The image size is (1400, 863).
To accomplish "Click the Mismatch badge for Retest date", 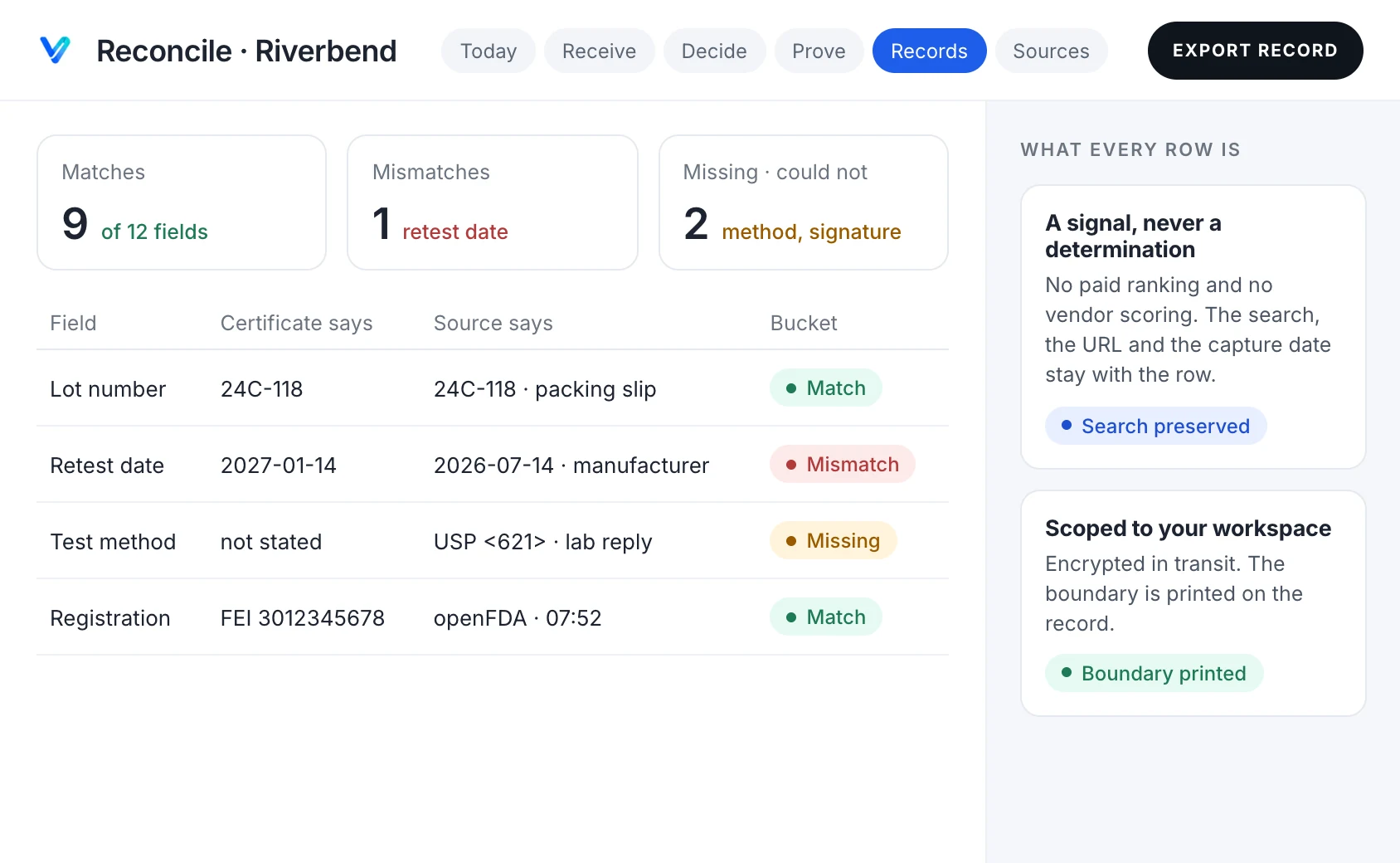I will click(842, 464).
